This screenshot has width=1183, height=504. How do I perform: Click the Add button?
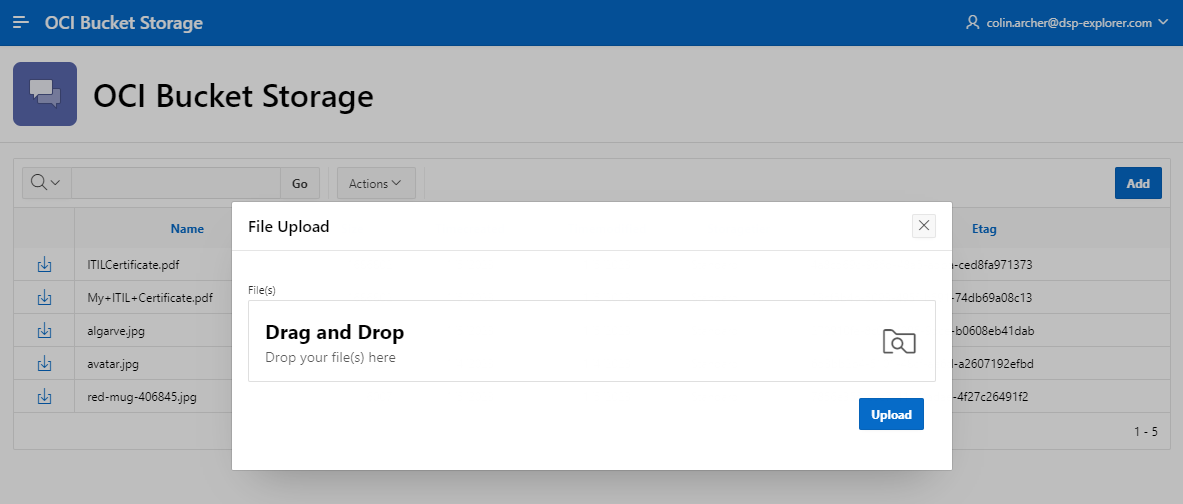pos(1138,183)
